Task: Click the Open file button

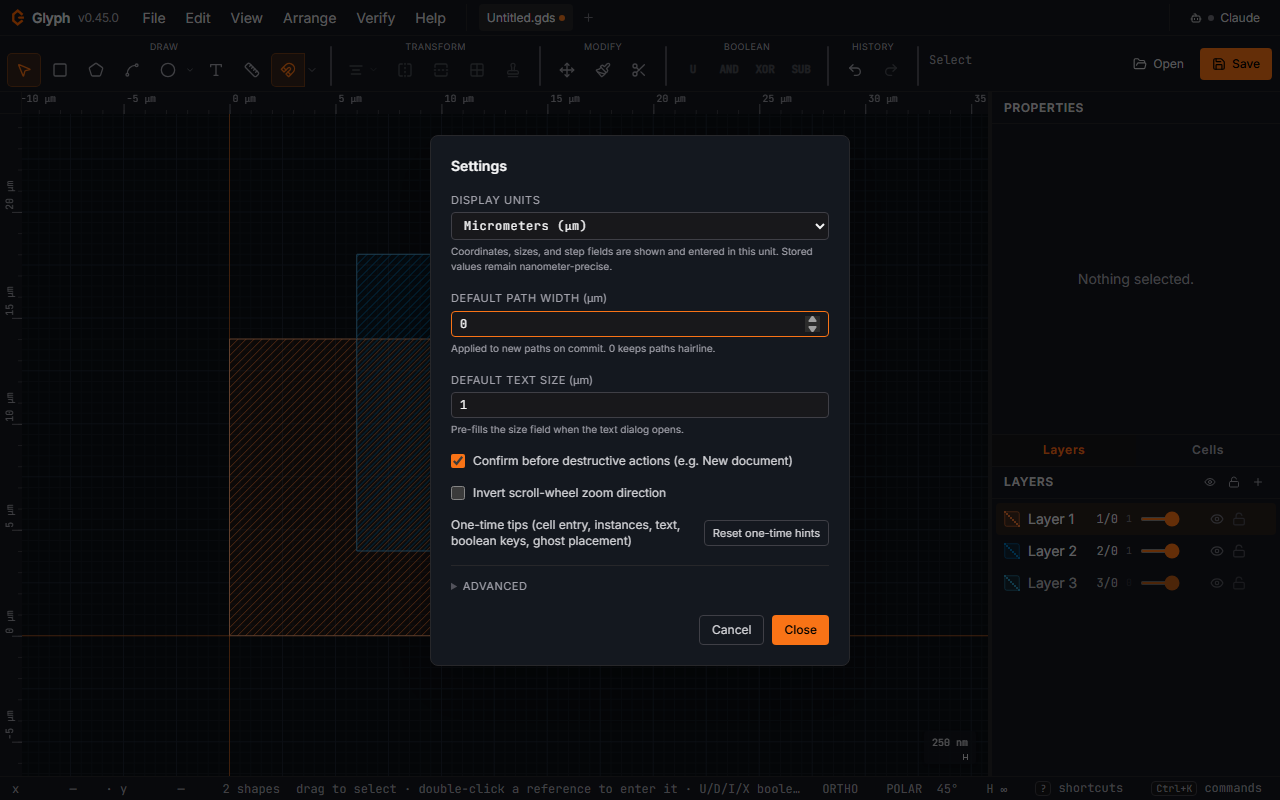Action: pos(1158,64)
